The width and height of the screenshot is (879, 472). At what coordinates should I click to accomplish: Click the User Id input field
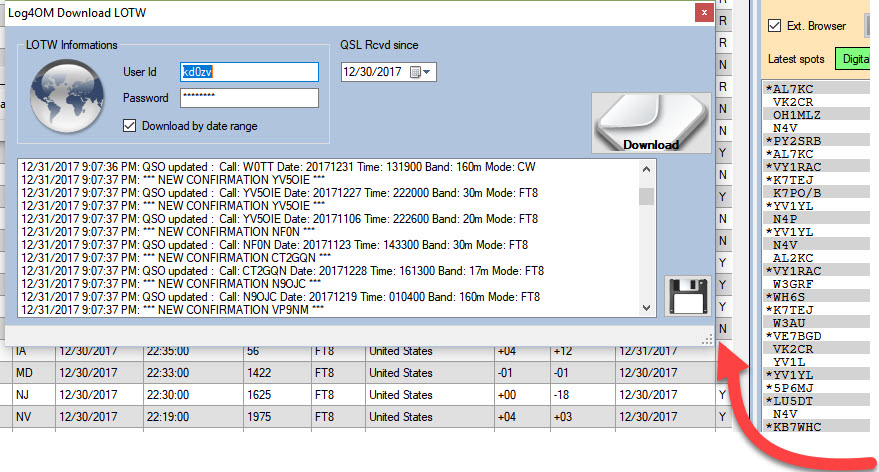[249, 72]
